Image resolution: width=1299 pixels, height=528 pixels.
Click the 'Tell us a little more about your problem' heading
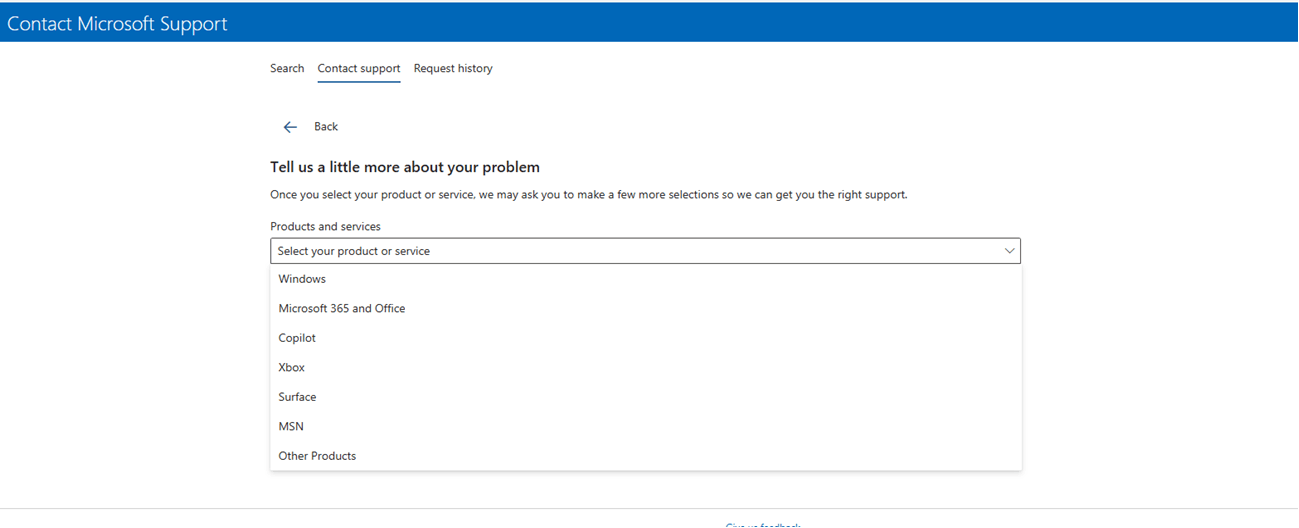(405, 167)
